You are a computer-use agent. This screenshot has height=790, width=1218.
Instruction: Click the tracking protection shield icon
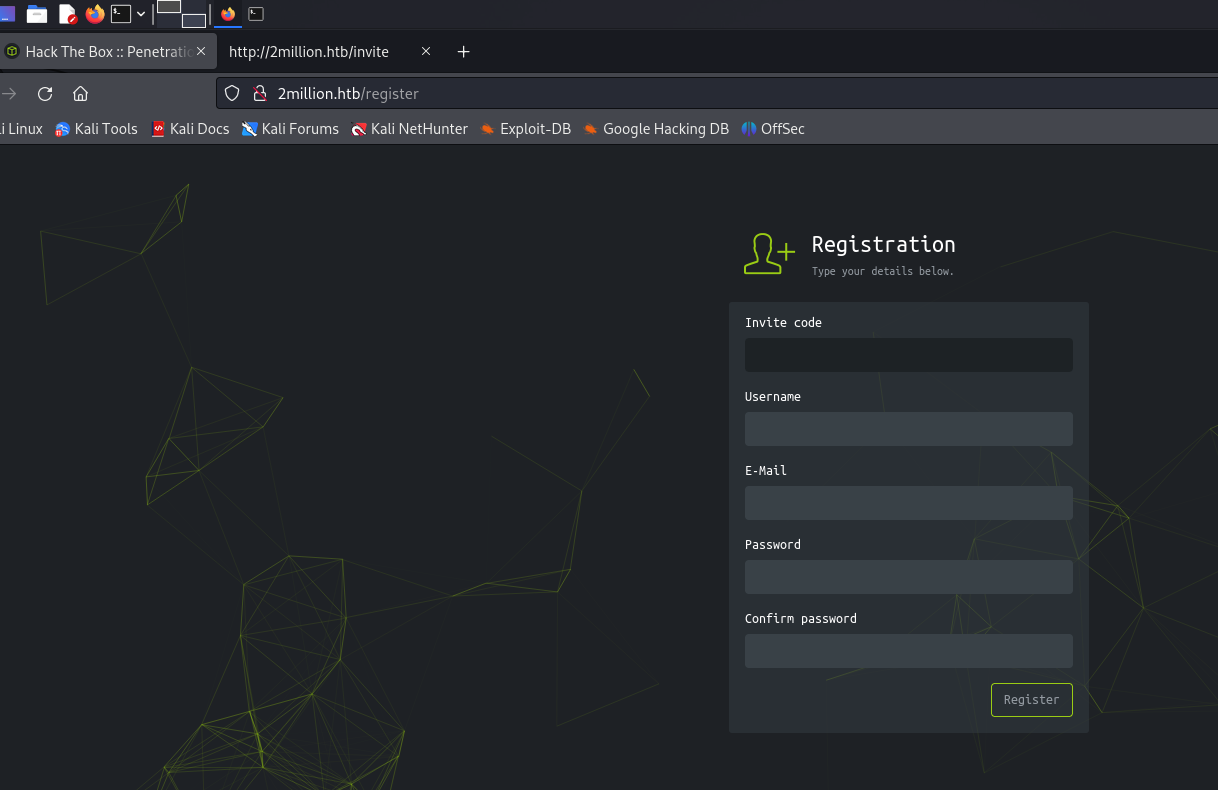coord(232,94)
